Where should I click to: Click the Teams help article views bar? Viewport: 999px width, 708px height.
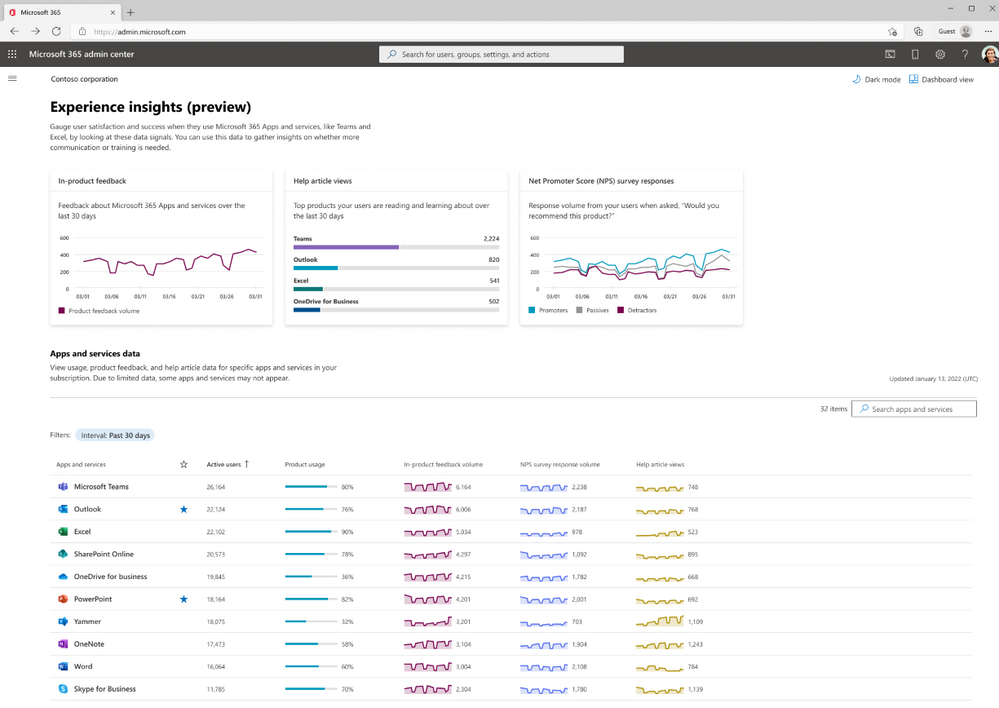coord(396,247)
